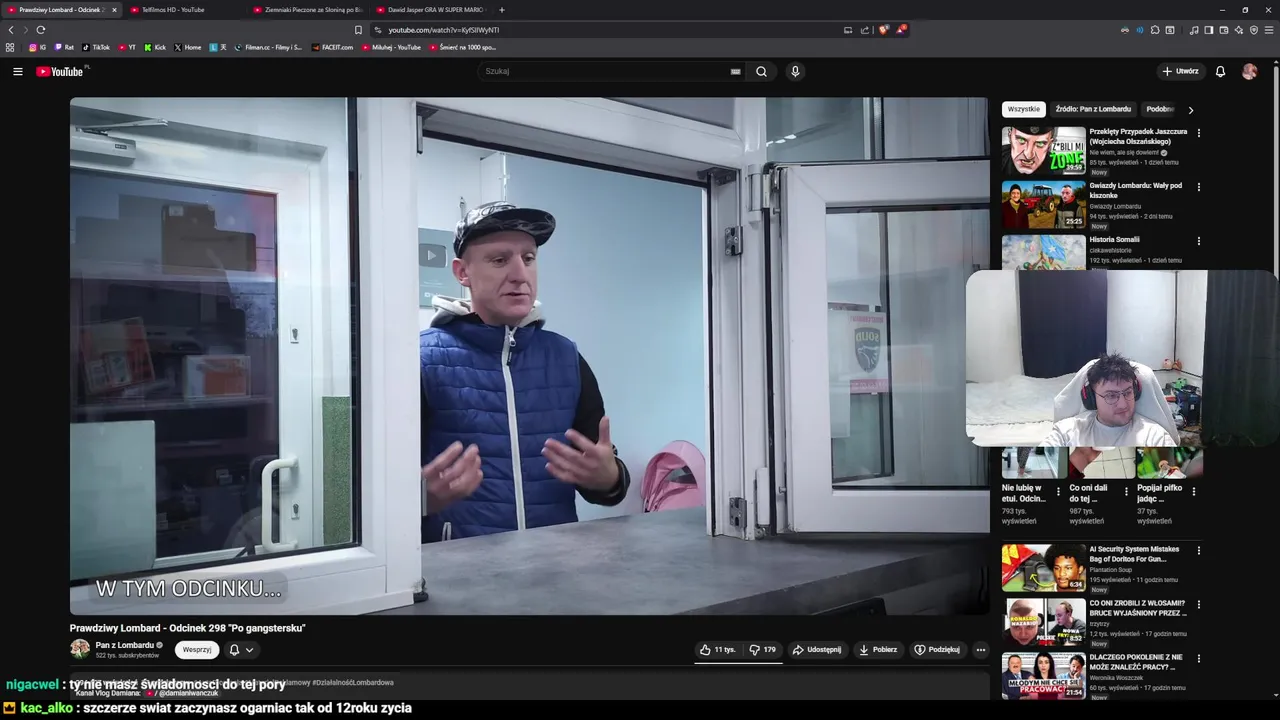Open more actions ellipsis under video
Screen dimensions: 1280x720
click(x=980, y=650)
